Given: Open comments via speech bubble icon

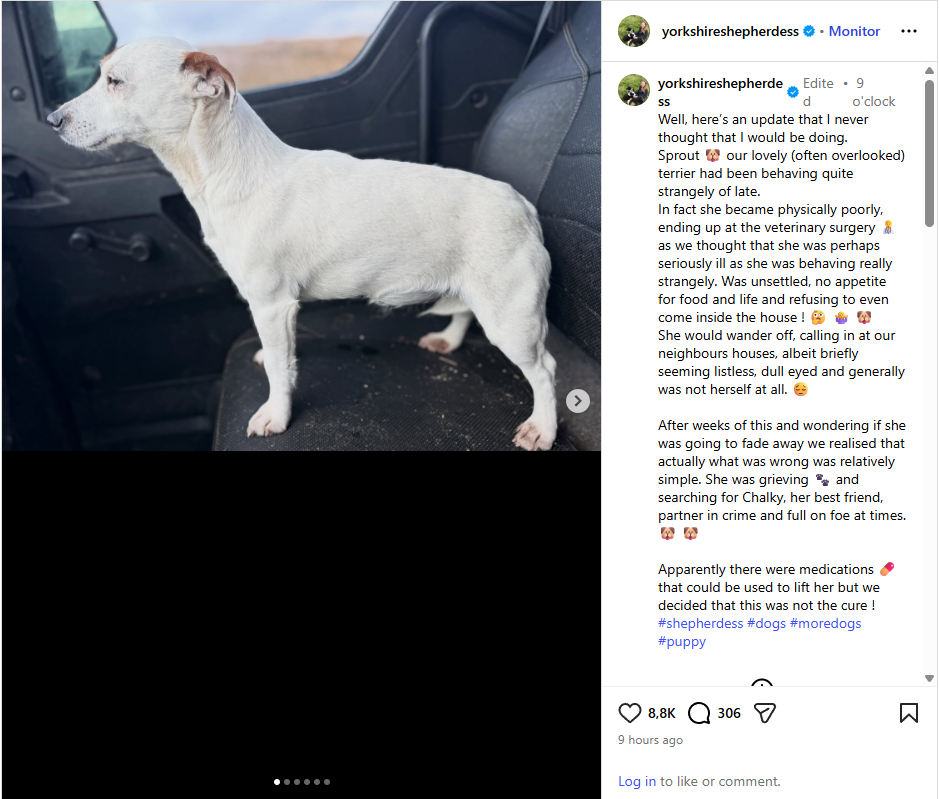Looking at the screenshot, I should pyautogui.click(x=699, y=713).
